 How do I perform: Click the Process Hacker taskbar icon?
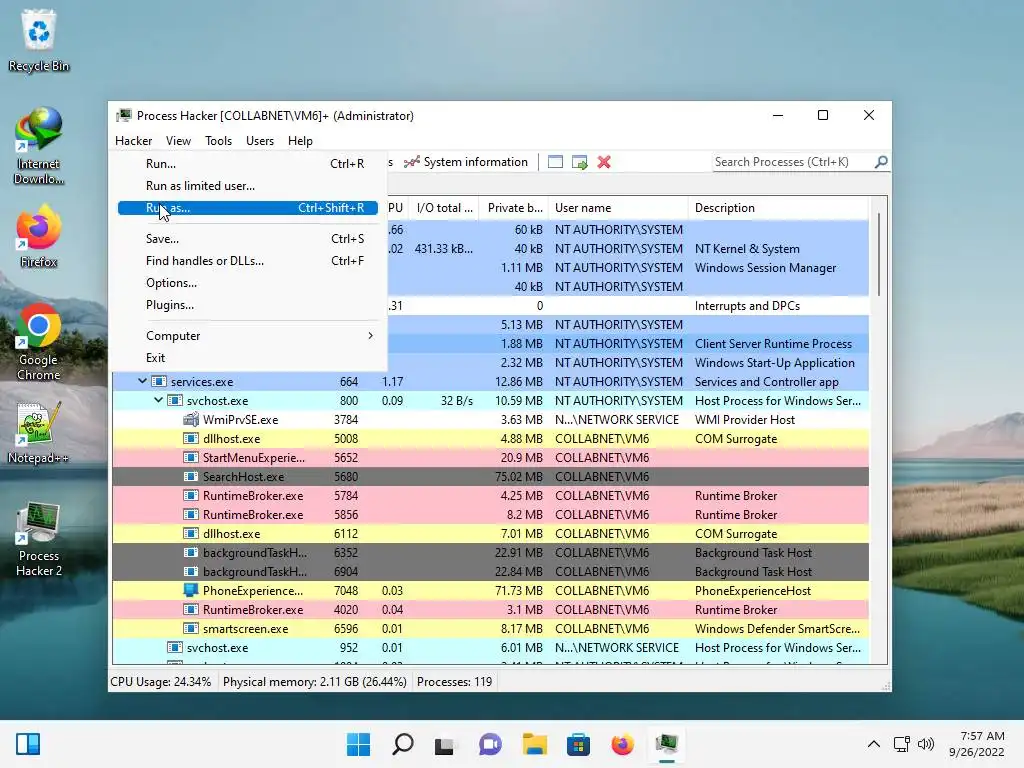pos(667,744)
